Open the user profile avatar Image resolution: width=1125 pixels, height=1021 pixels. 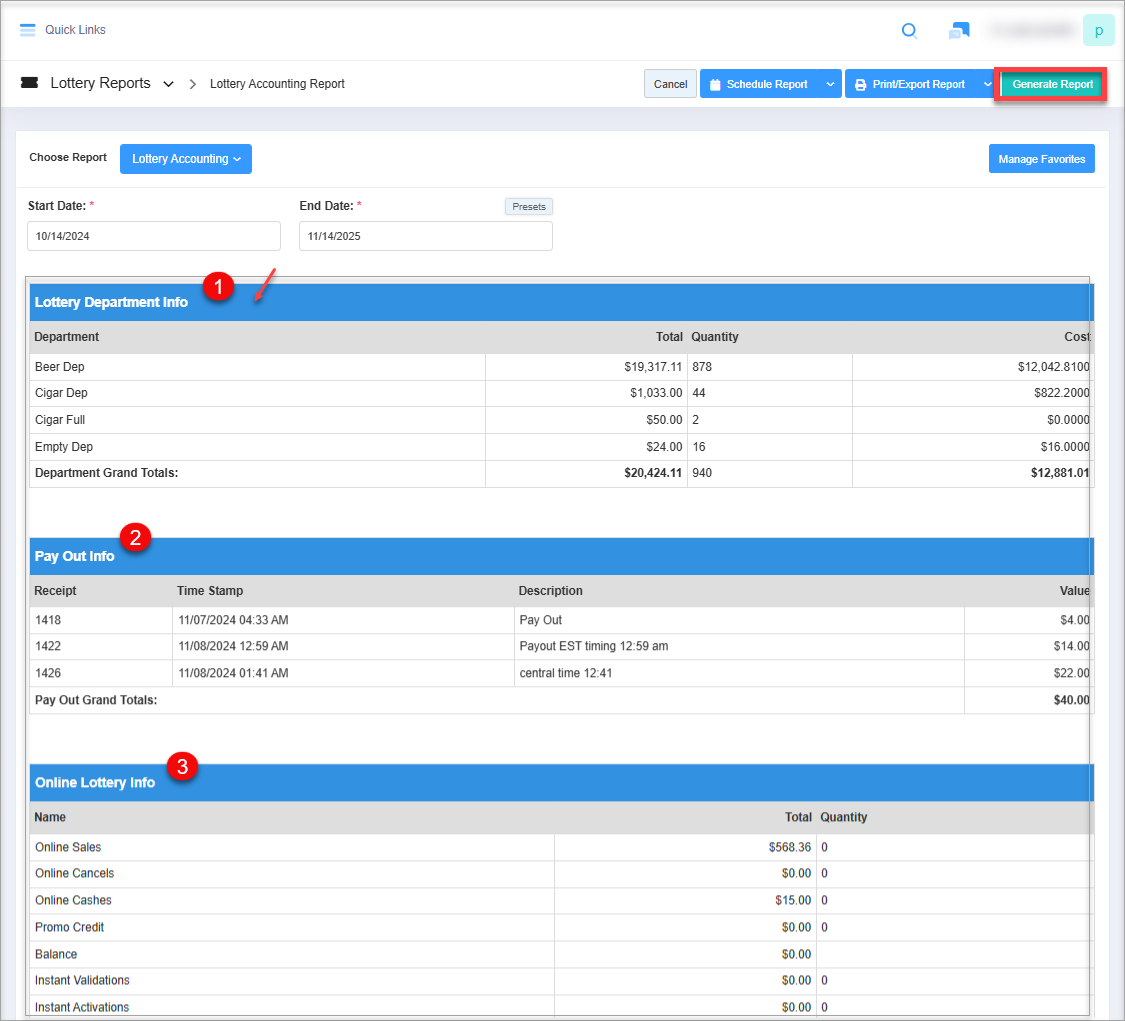point(1098,30)
